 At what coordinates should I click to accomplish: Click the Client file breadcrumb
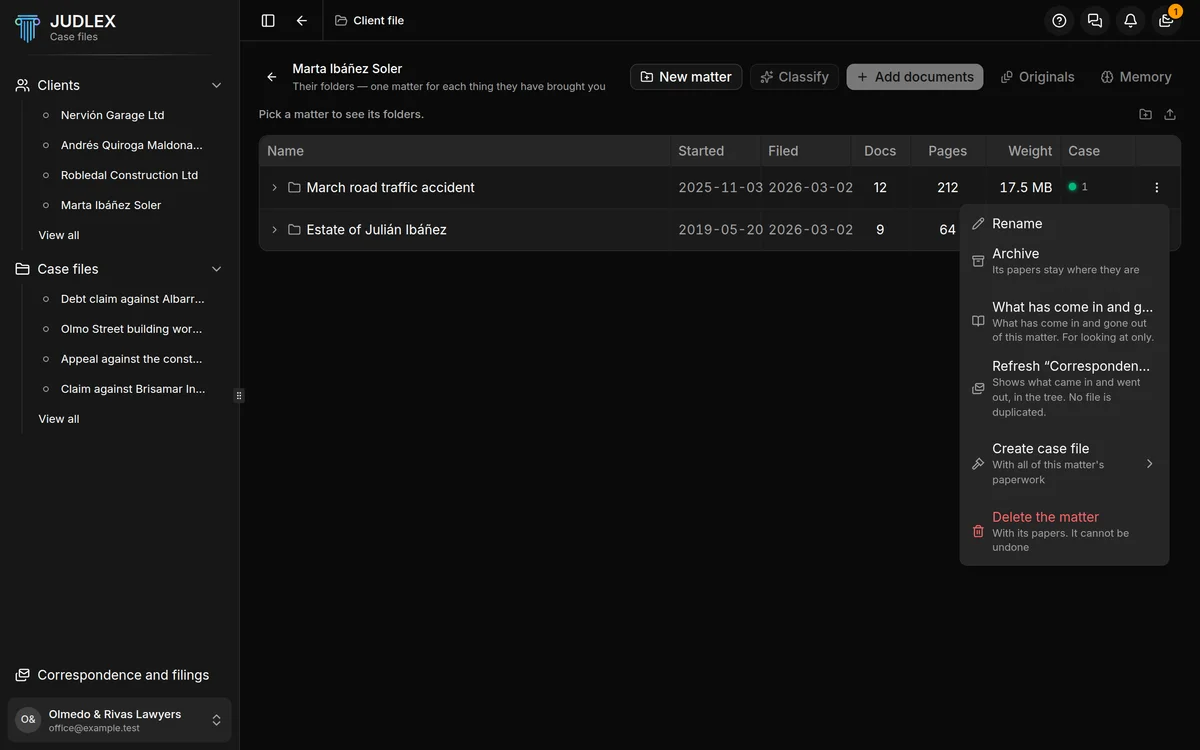pos(369,20)
